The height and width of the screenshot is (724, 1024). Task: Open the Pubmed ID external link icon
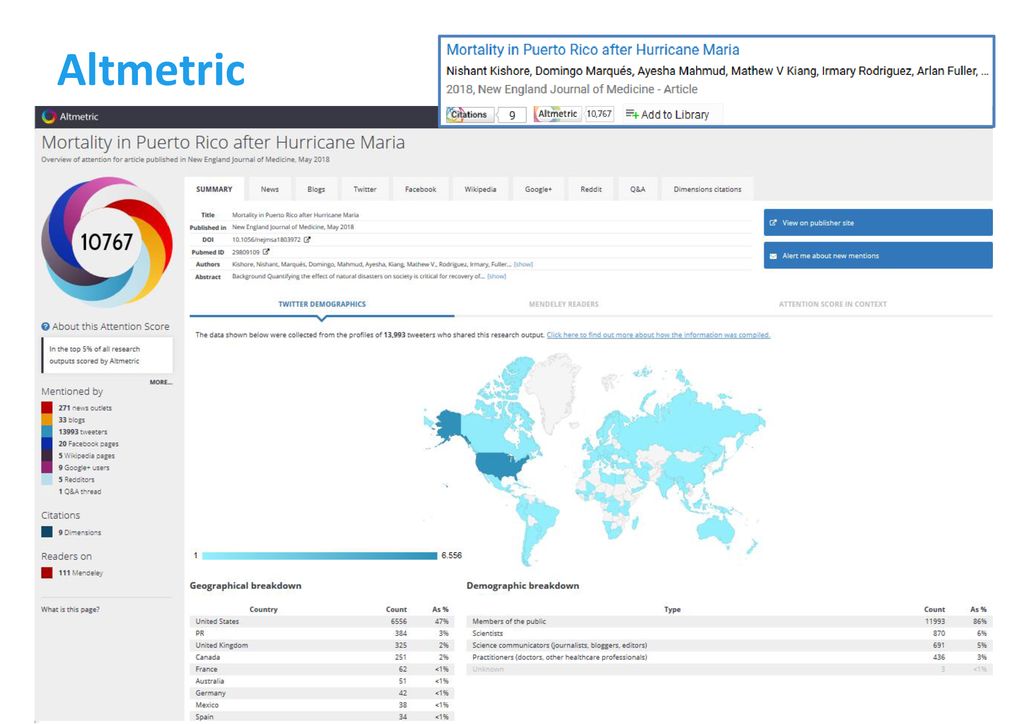266,252
